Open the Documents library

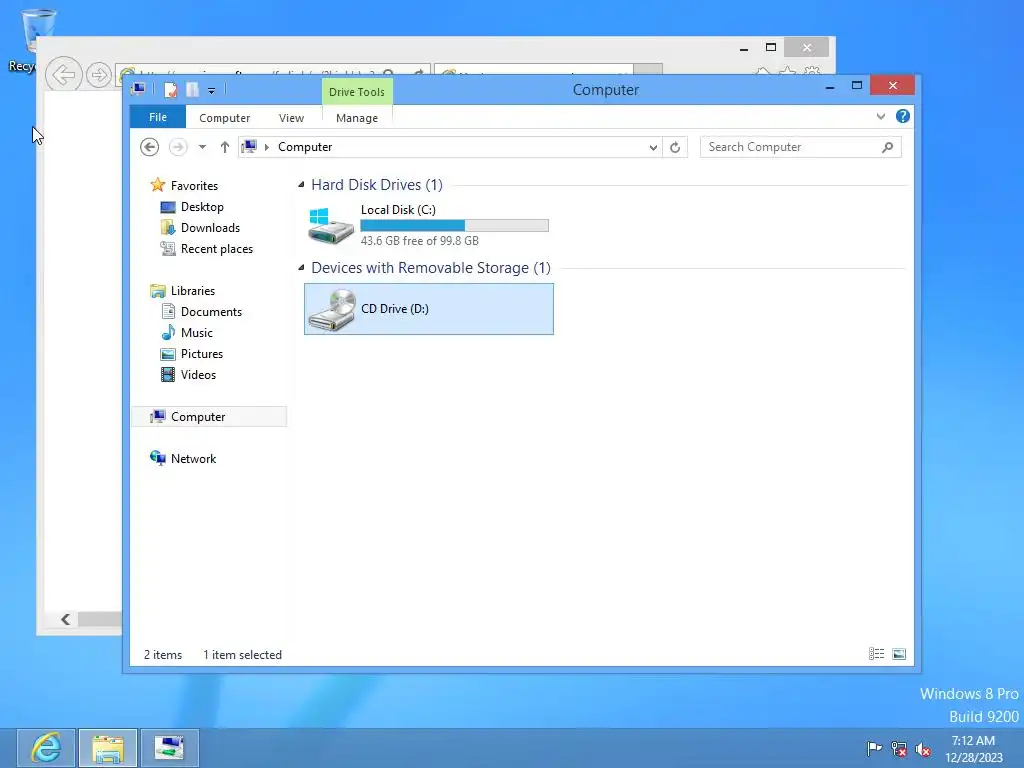point(211,312)
